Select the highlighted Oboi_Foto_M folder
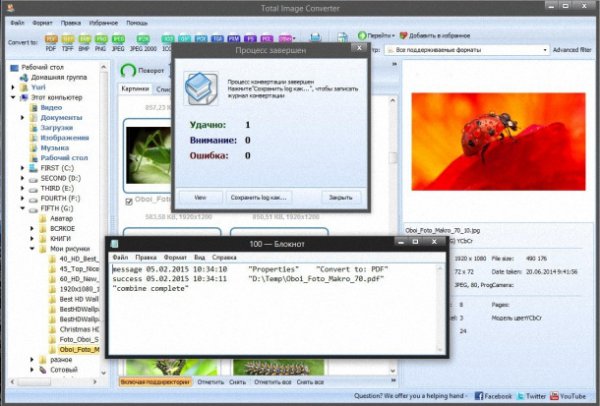Image resolution: width=600 pixels, height=406 pixels. [79, 349]
